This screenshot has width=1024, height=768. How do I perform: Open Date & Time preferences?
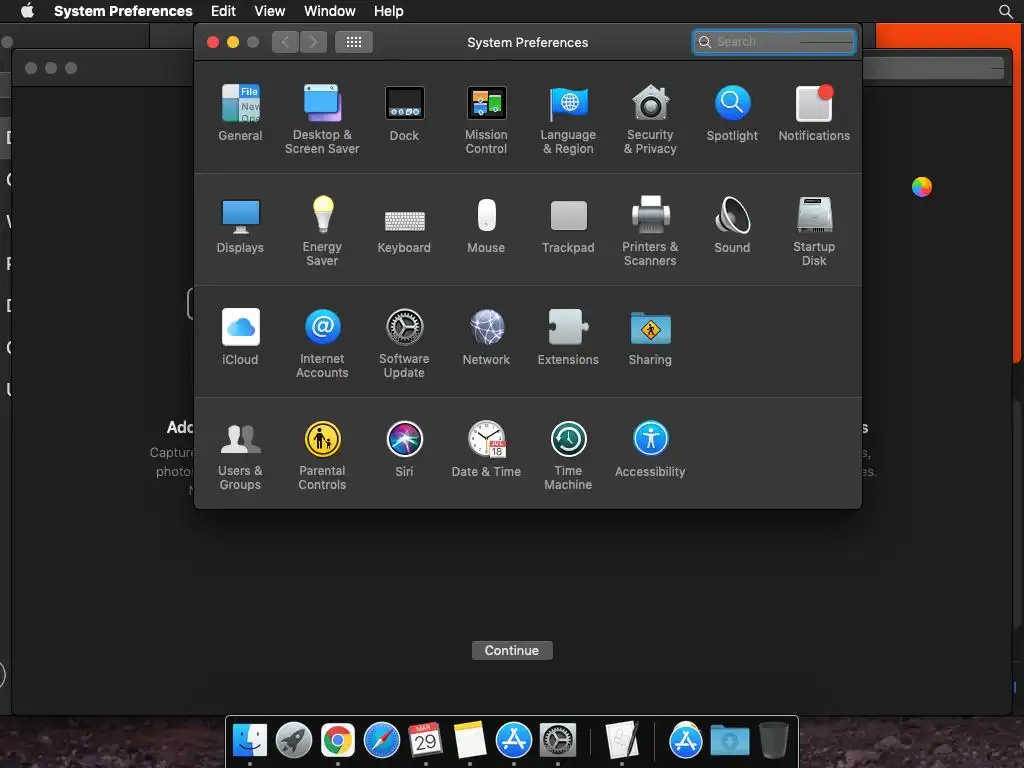(x=486, y=449)
